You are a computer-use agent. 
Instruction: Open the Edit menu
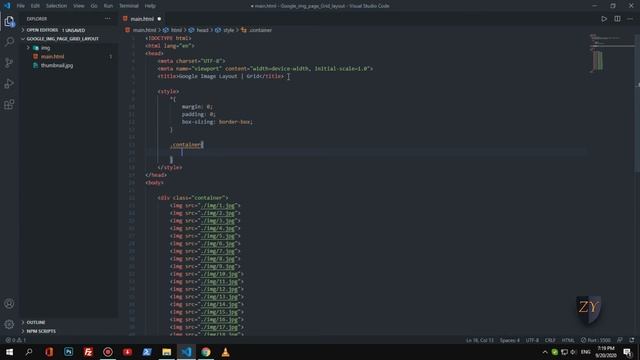35,6
